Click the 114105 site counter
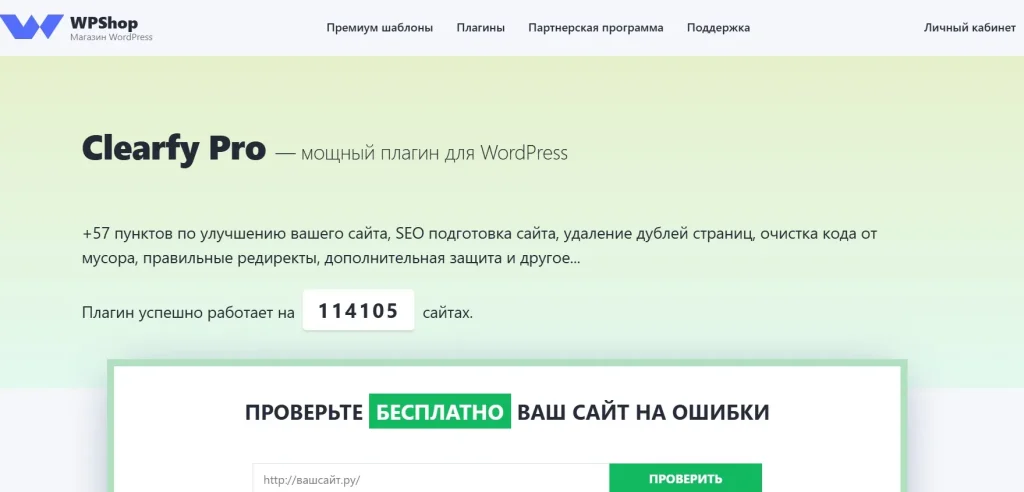 point(359,310)
